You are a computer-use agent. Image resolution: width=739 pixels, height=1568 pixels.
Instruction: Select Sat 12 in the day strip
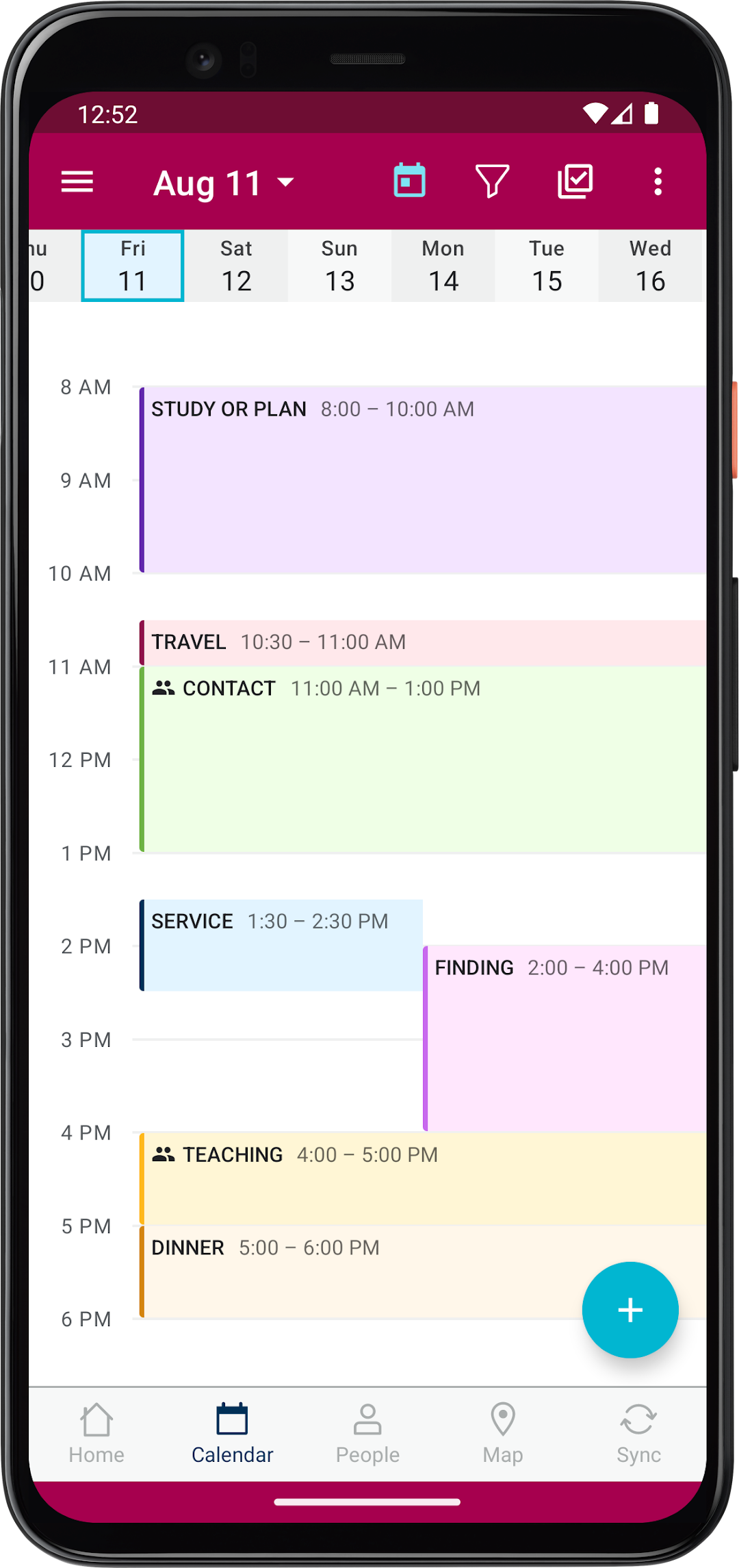point(236,266)
